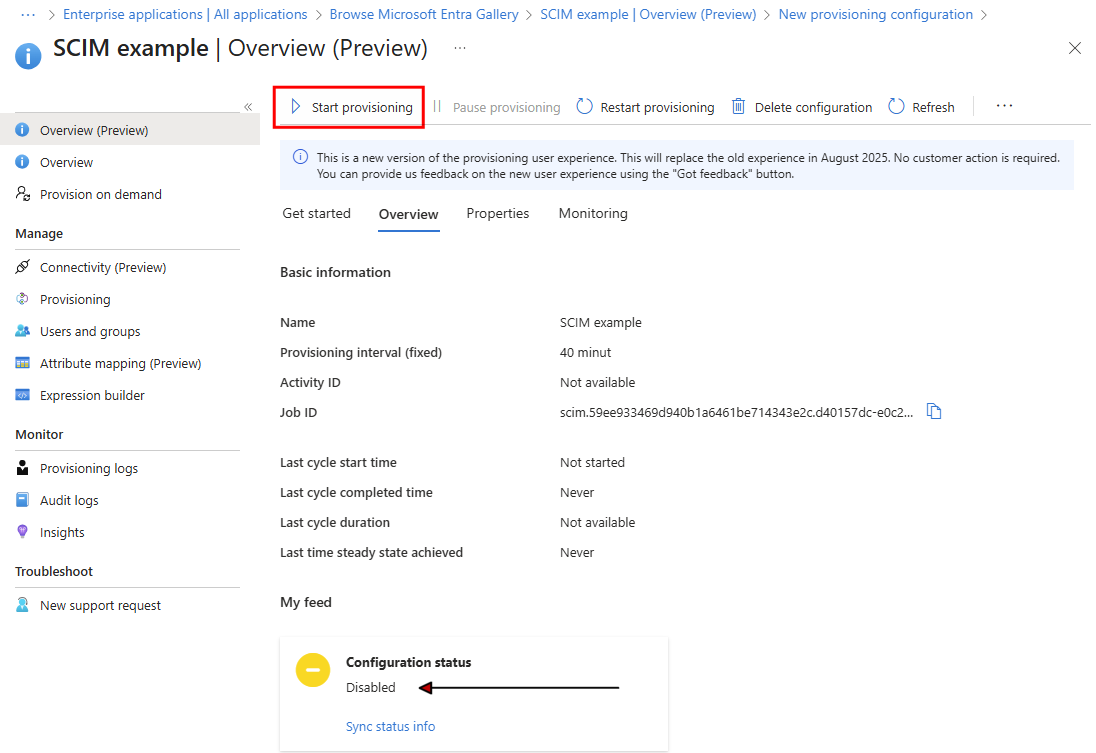This screenshot has width=1096, height=753.
Task: Click Delete configuration button
Action: (x=802, y=107)
